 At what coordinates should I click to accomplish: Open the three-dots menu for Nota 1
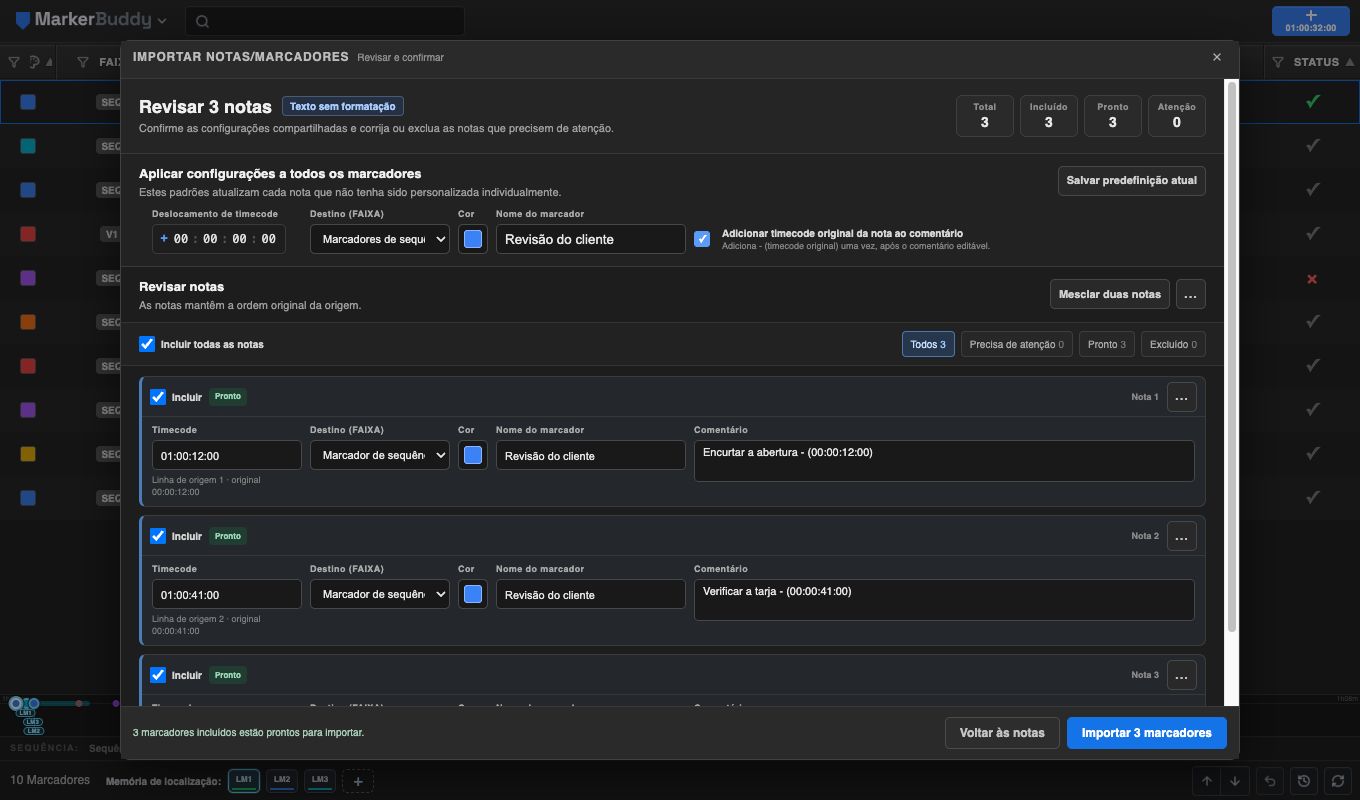[x=1181, y=397]
